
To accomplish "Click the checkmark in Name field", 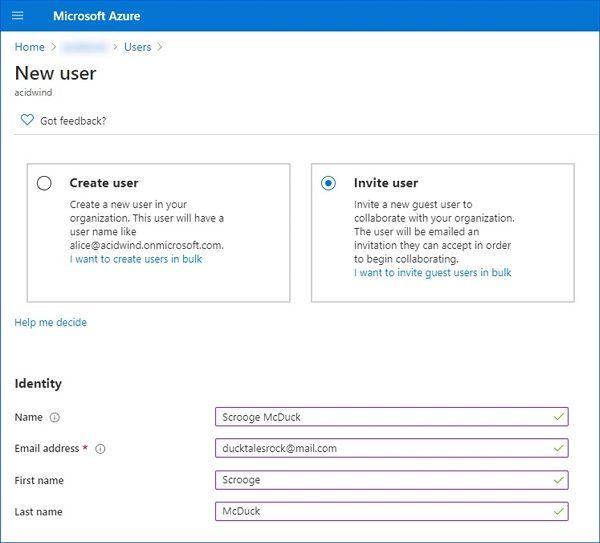I will coord(559,417).
